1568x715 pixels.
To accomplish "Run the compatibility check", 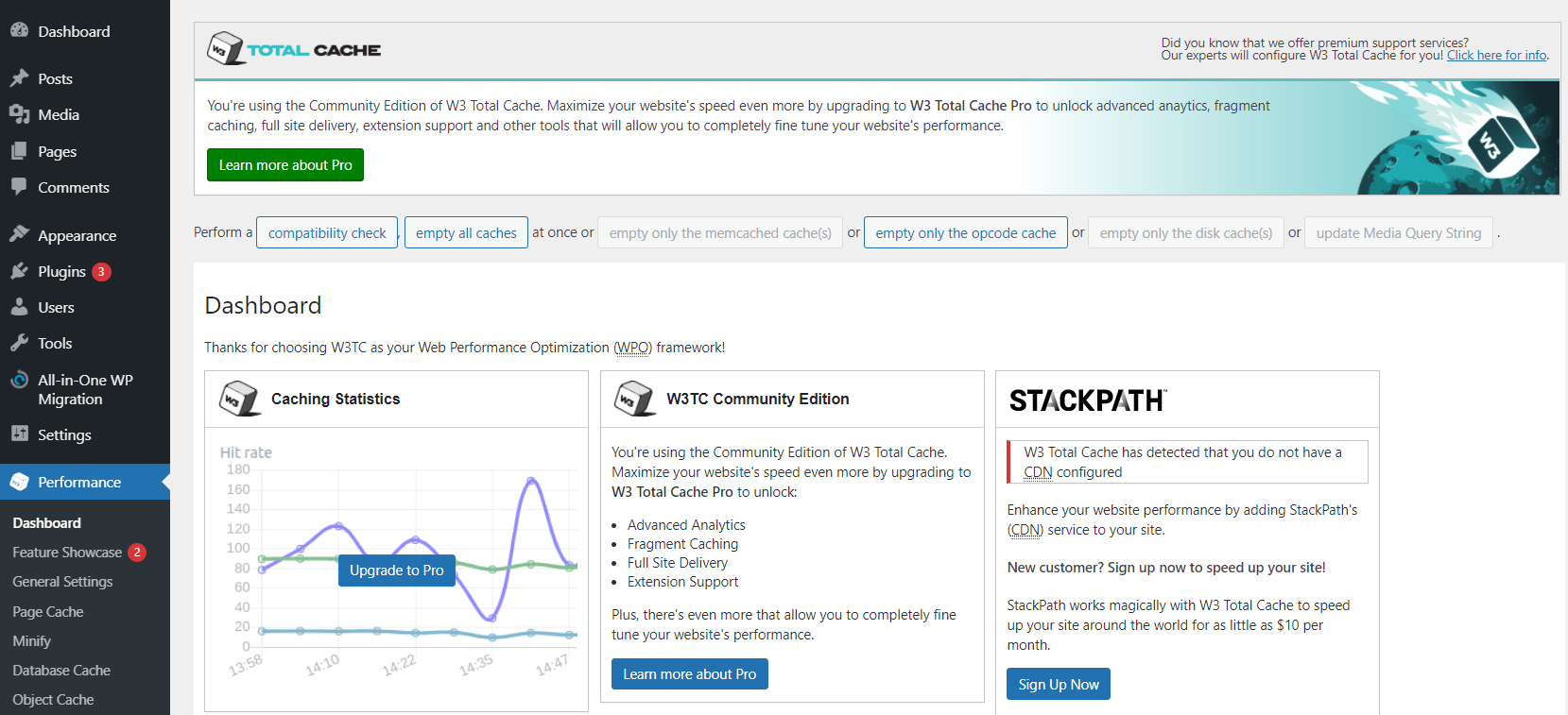I will [x=327, y=232].
